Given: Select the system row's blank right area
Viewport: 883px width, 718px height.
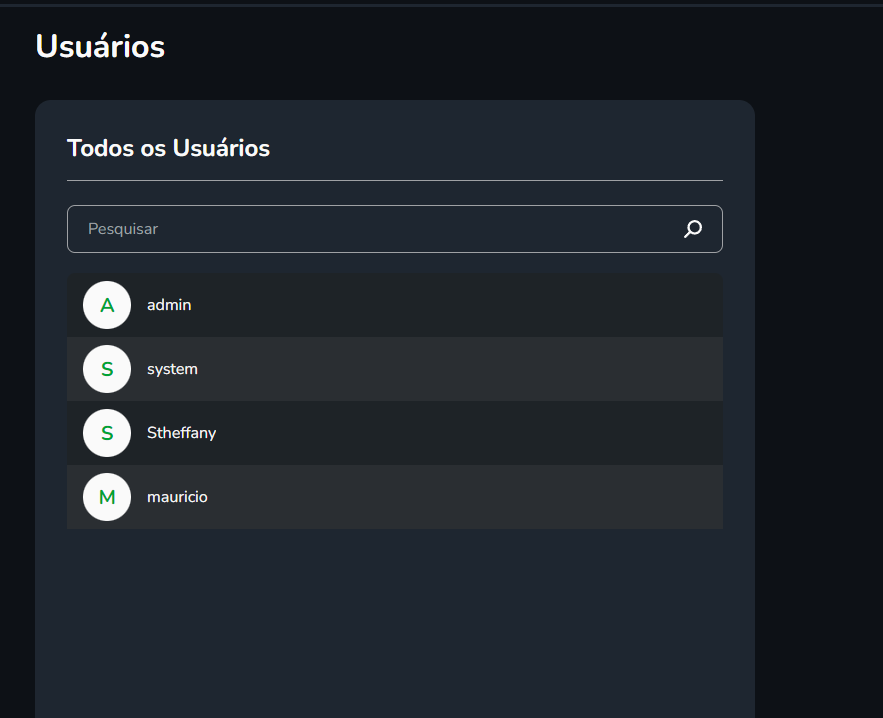Looking at the screenshot, I should point(500,369).
